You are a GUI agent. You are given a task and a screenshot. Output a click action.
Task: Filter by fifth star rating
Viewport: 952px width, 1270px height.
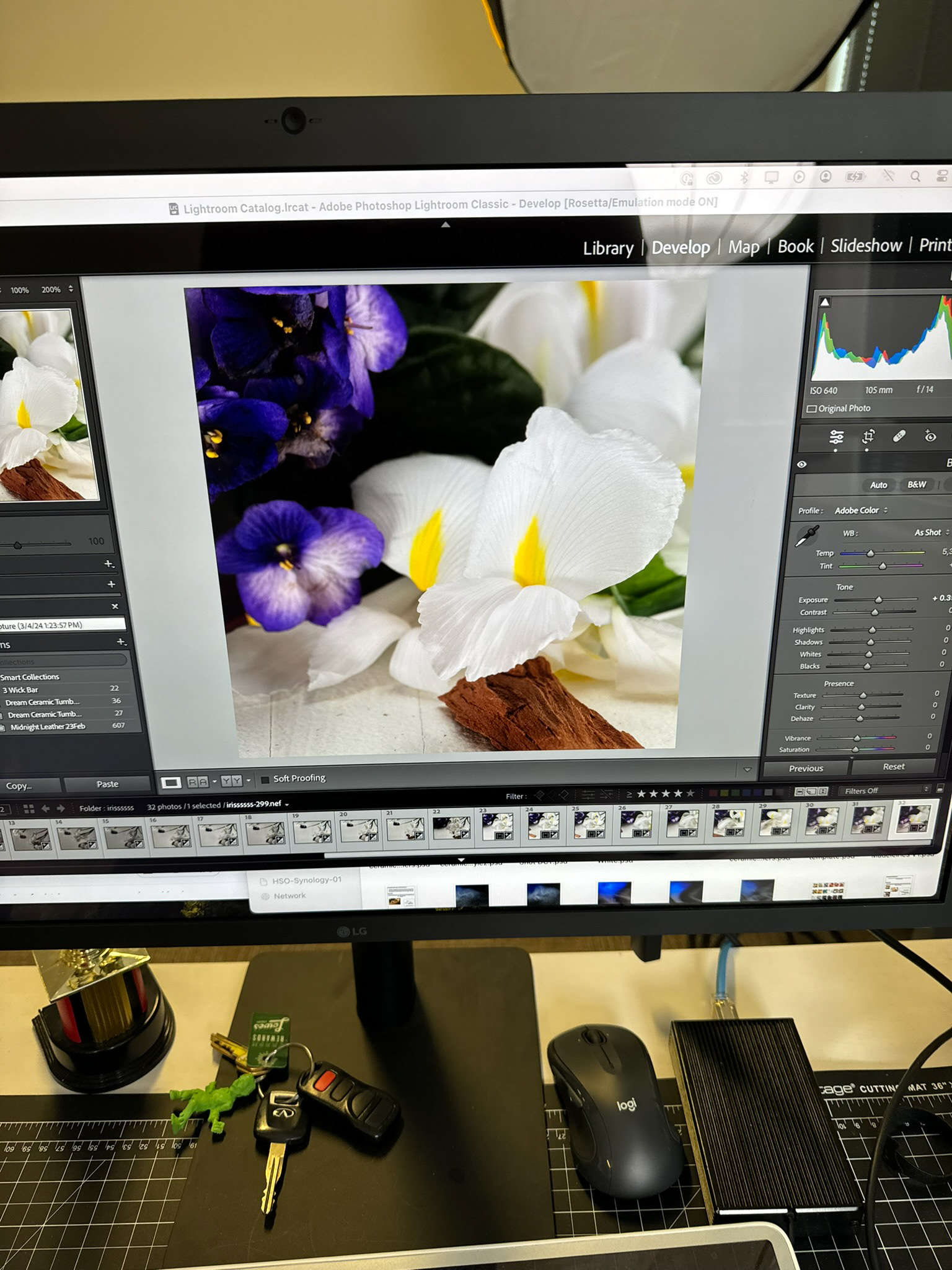[690, 793]
